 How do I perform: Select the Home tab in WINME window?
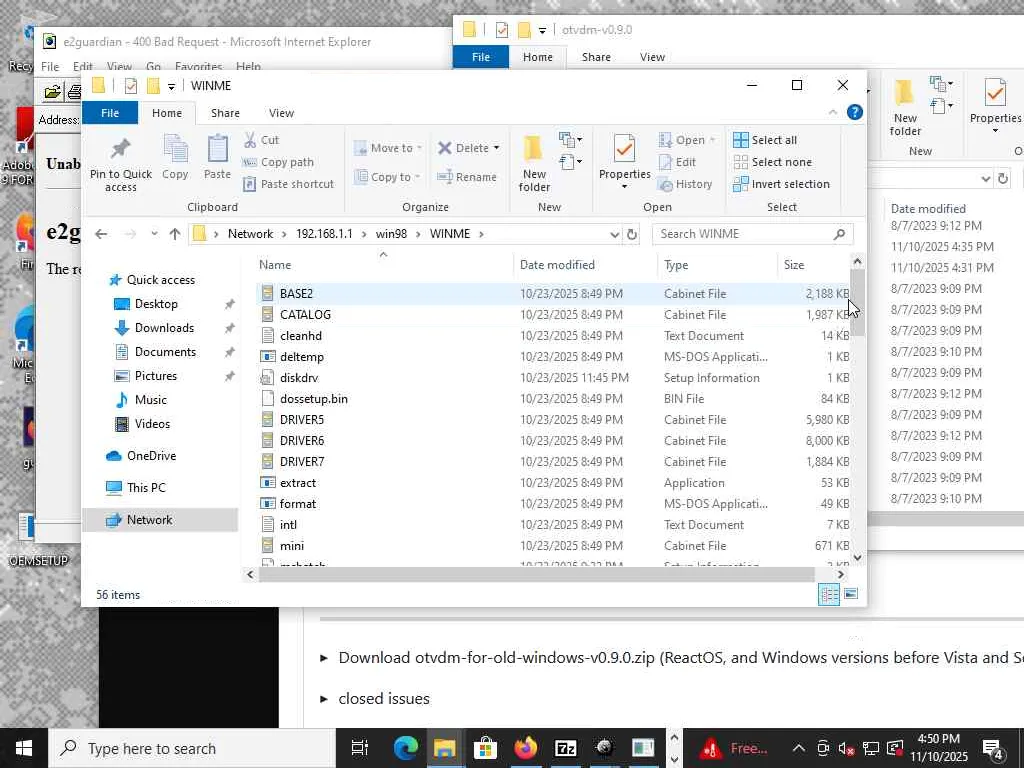tap(167, 113)
